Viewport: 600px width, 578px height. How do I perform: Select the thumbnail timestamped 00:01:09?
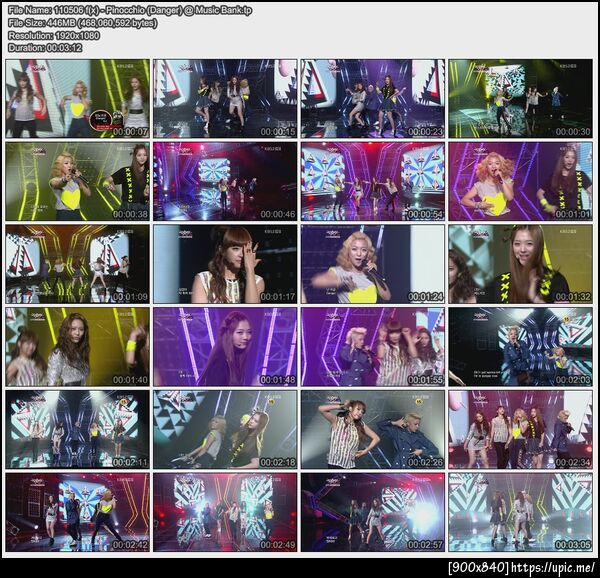[78, 264]
